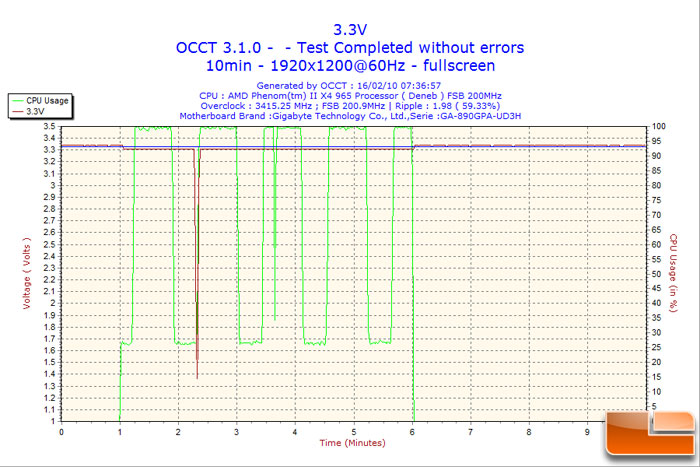
Task: Click the "CPU : AMD Phenom(tm) II X4 965" line
Action: pos(350,96)
